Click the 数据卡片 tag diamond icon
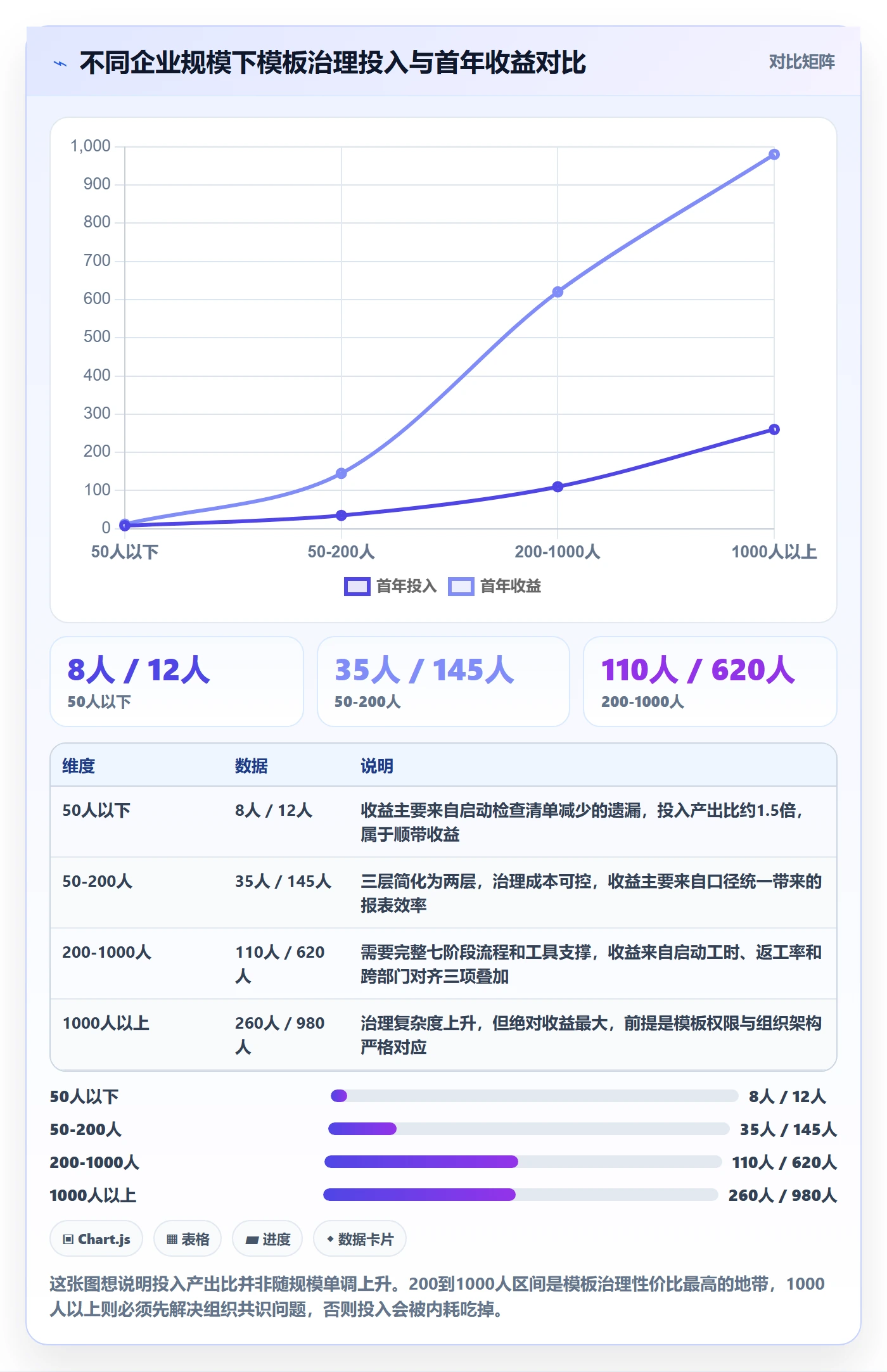The image size is (887, 1372). pyautogui.click(x=330, y=1238)
